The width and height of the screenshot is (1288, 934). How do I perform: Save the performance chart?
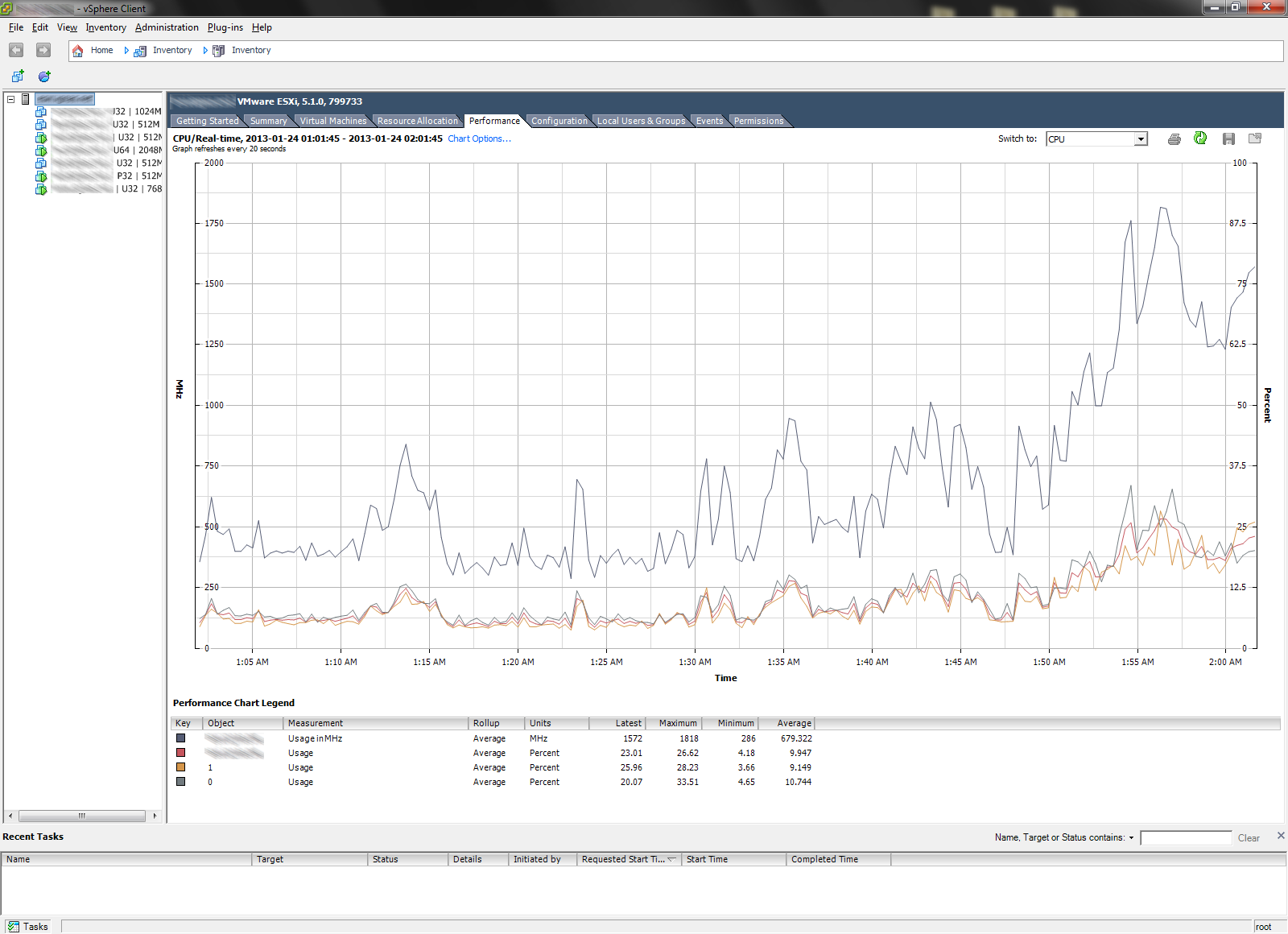coord(1228,139)
